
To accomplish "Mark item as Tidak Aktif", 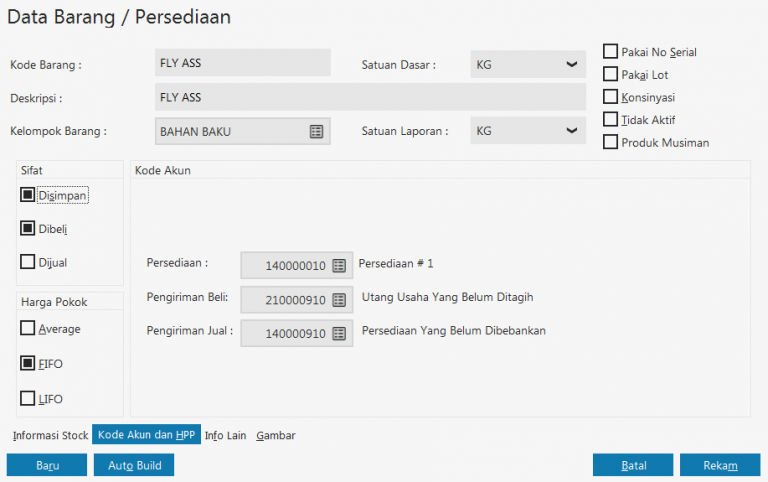I will 611,120.
